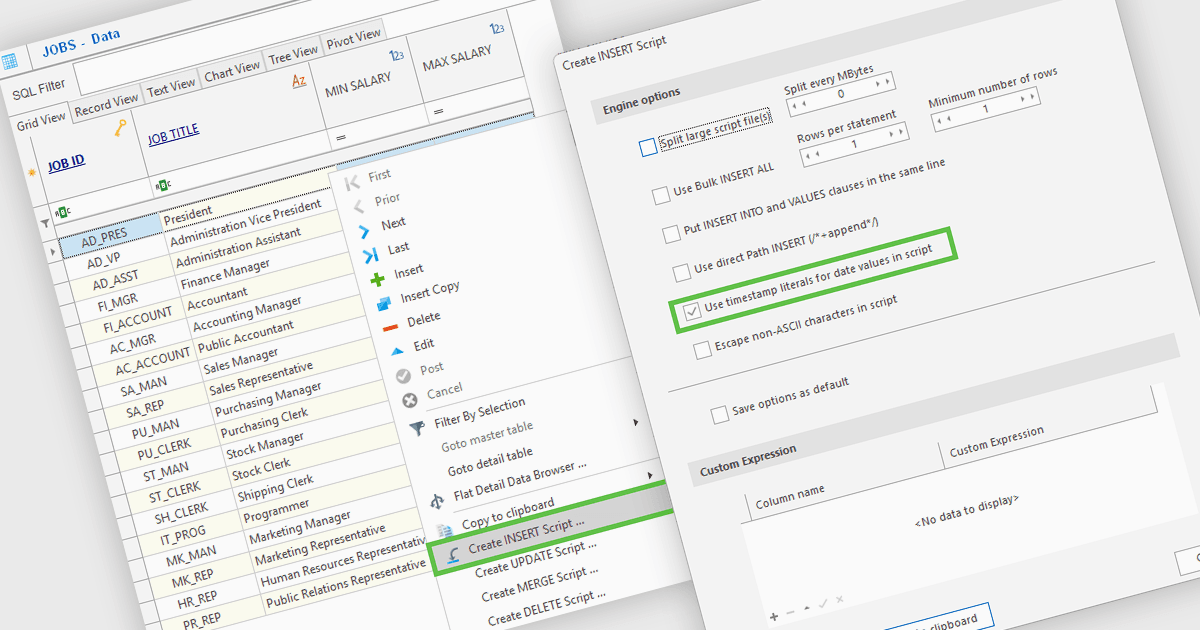Image resolution: width=1200 pixels, height=630 pixels.
Task: Toggle Put INSERT INTO and VALUES same line
Action: pos(672,235)
